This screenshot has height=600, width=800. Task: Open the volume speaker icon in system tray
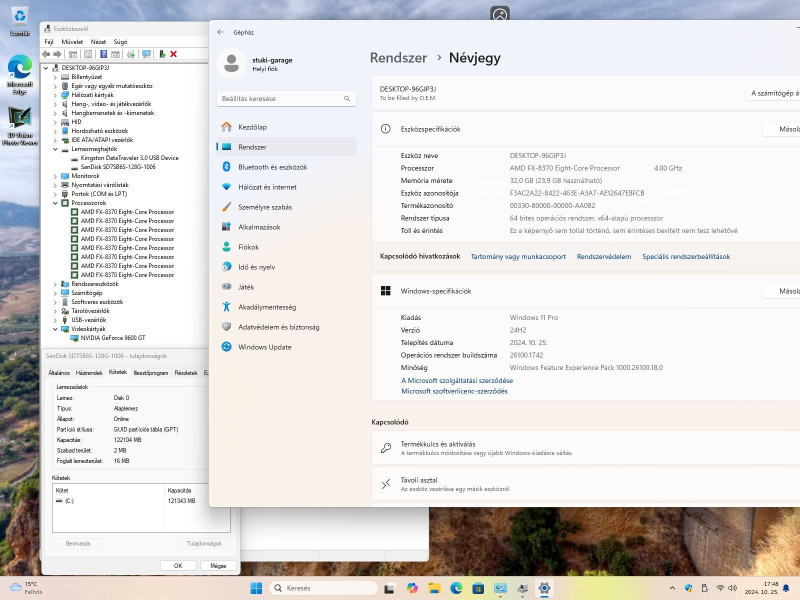(x=733, y=588)
